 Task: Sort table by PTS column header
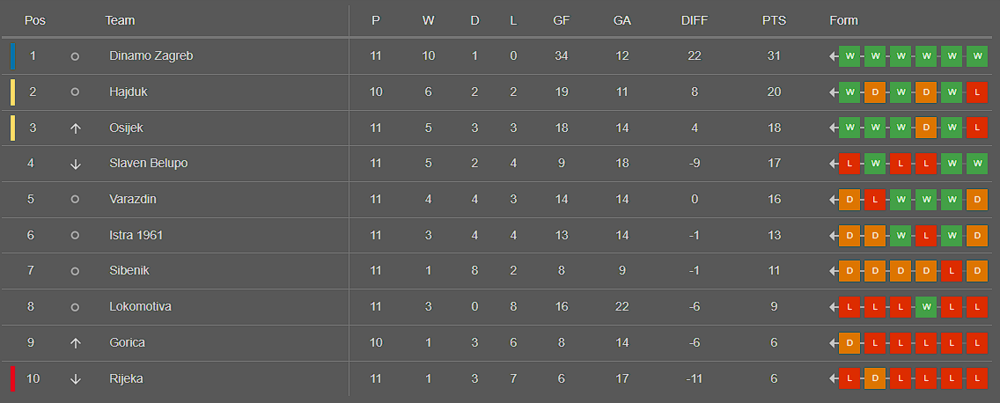tap(773, 20)
